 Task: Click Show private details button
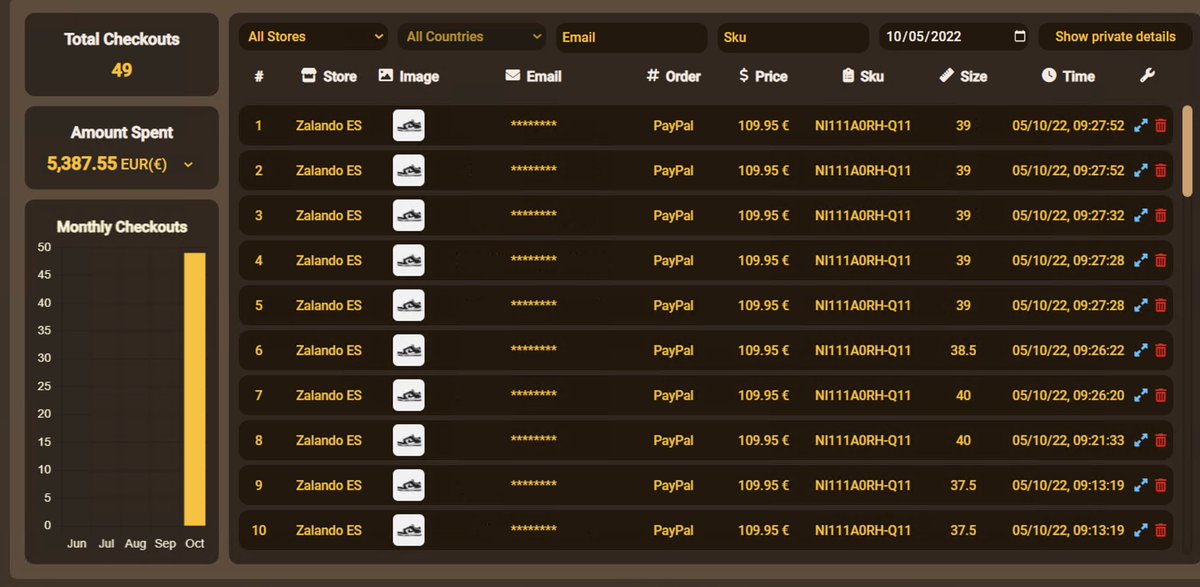point(1115,37)
